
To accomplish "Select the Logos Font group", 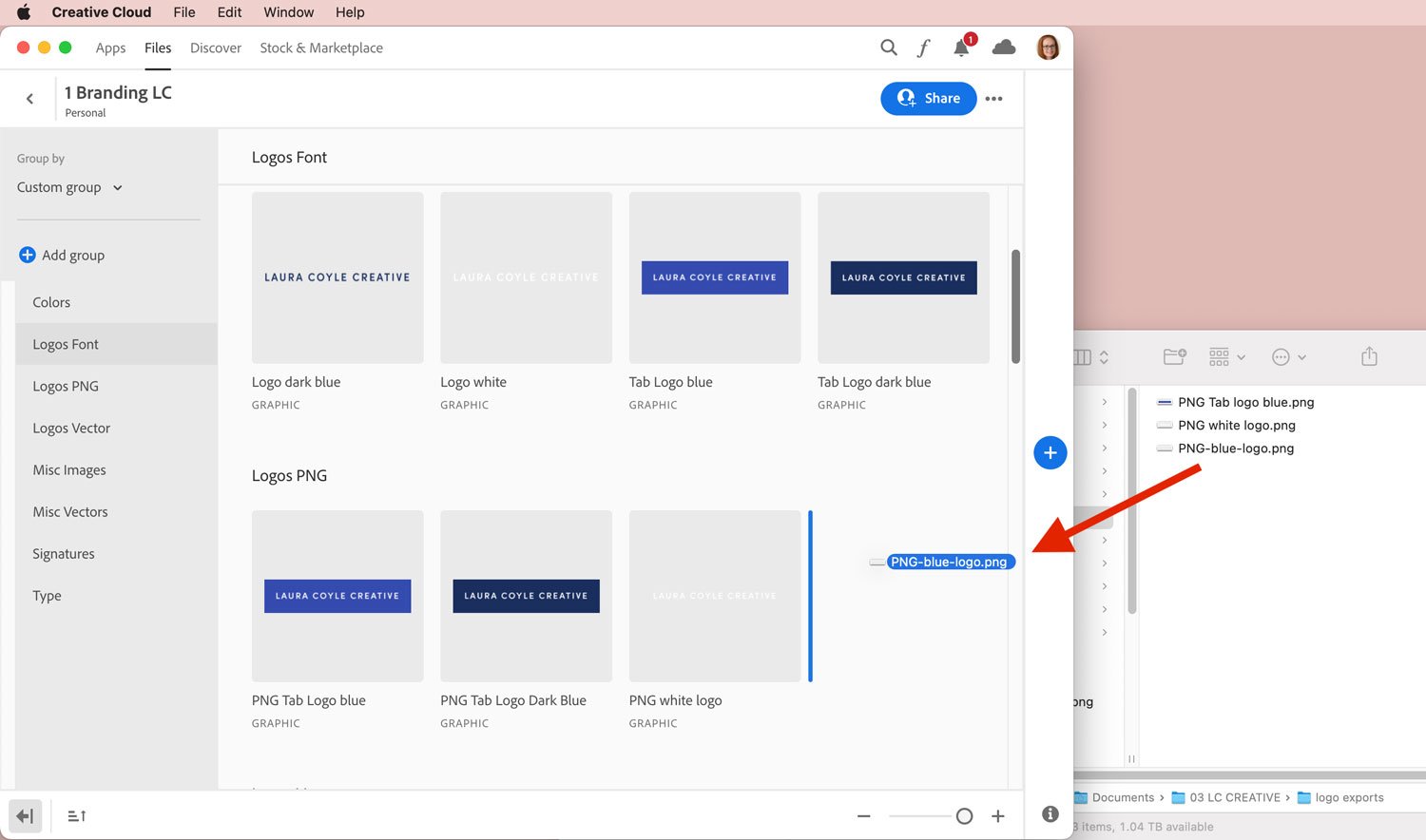I will coord(116,344).
